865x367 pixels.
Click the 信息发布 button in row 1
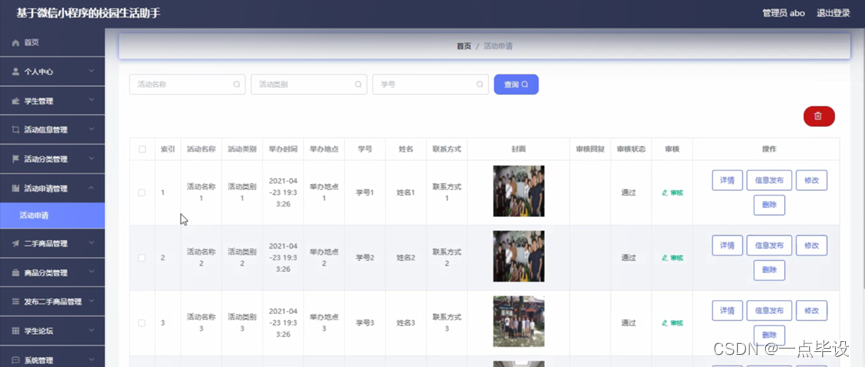tap(769, 180)
